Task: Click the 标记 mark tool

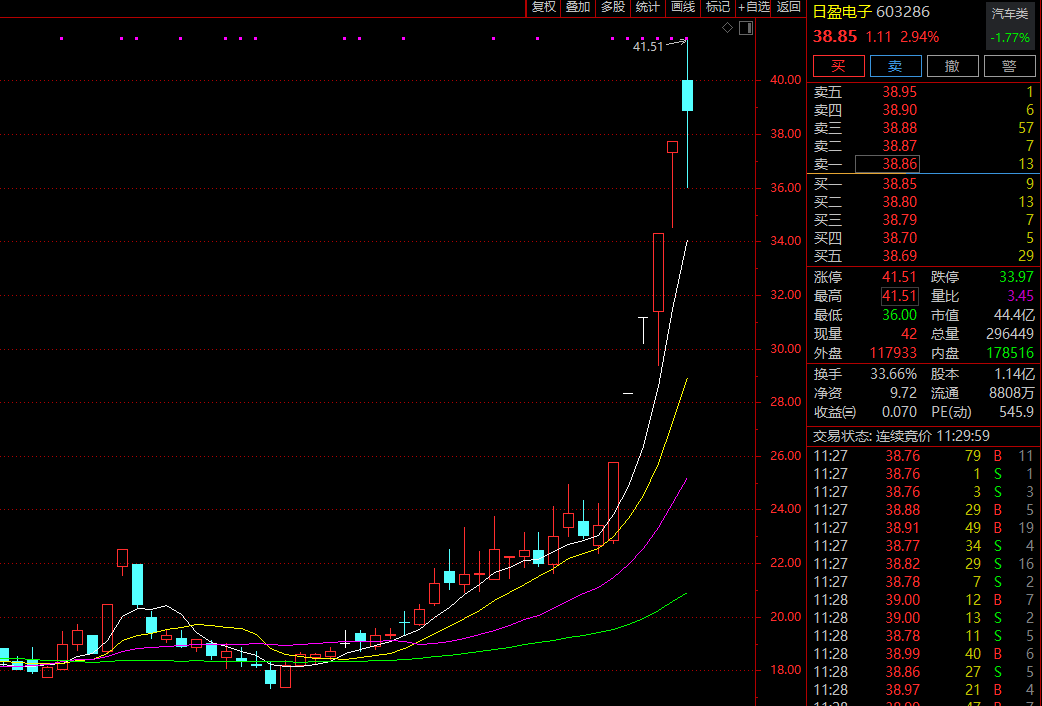Action: pos(717,7)
